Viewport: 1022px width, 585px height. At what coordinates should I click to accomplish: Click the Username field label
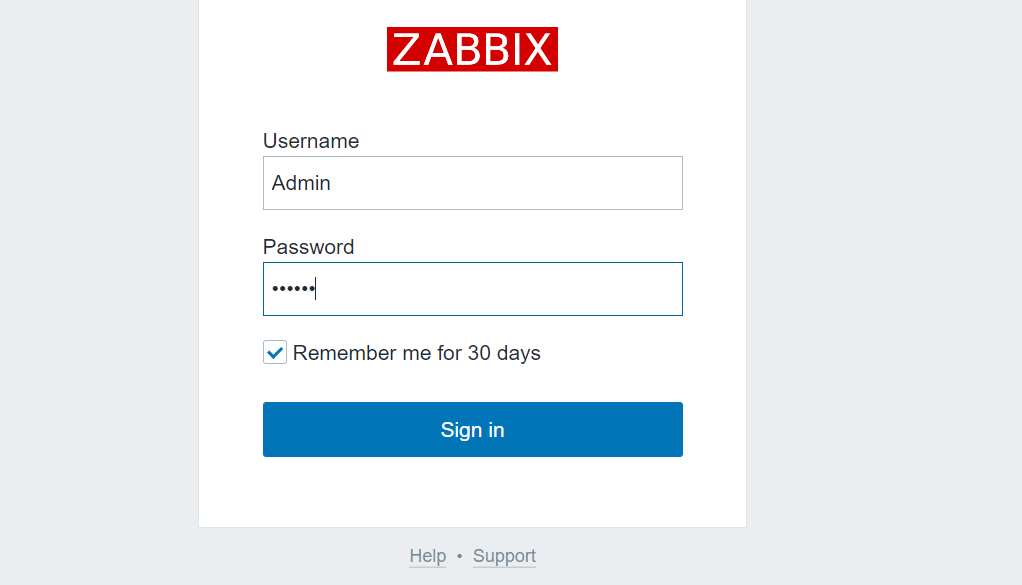pyautogui.click(x=310, y=141)
